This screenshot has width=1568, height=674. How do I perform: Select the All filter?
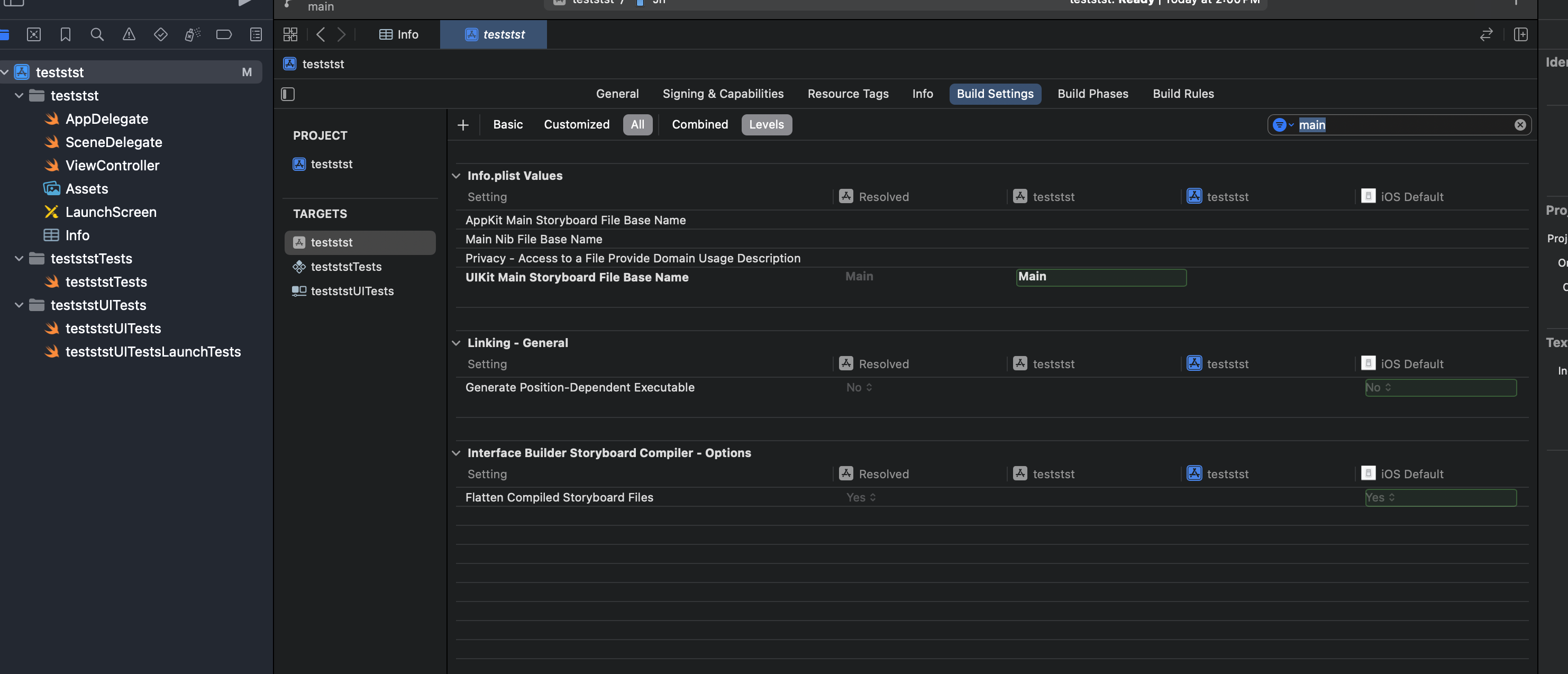pos(637,124)
